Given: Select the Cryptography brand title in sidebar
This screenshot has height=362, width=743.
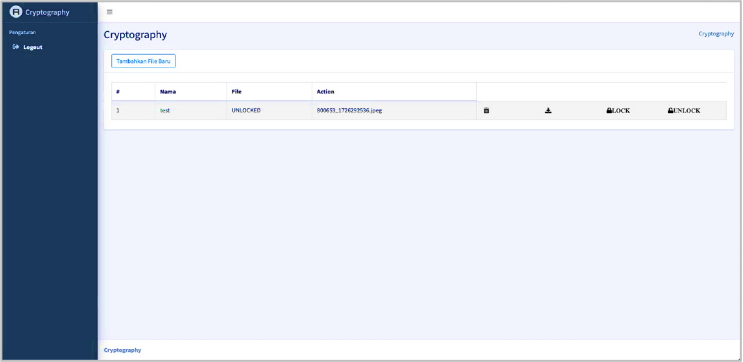Looking at the screenshot, I should (x=47, y=12).
